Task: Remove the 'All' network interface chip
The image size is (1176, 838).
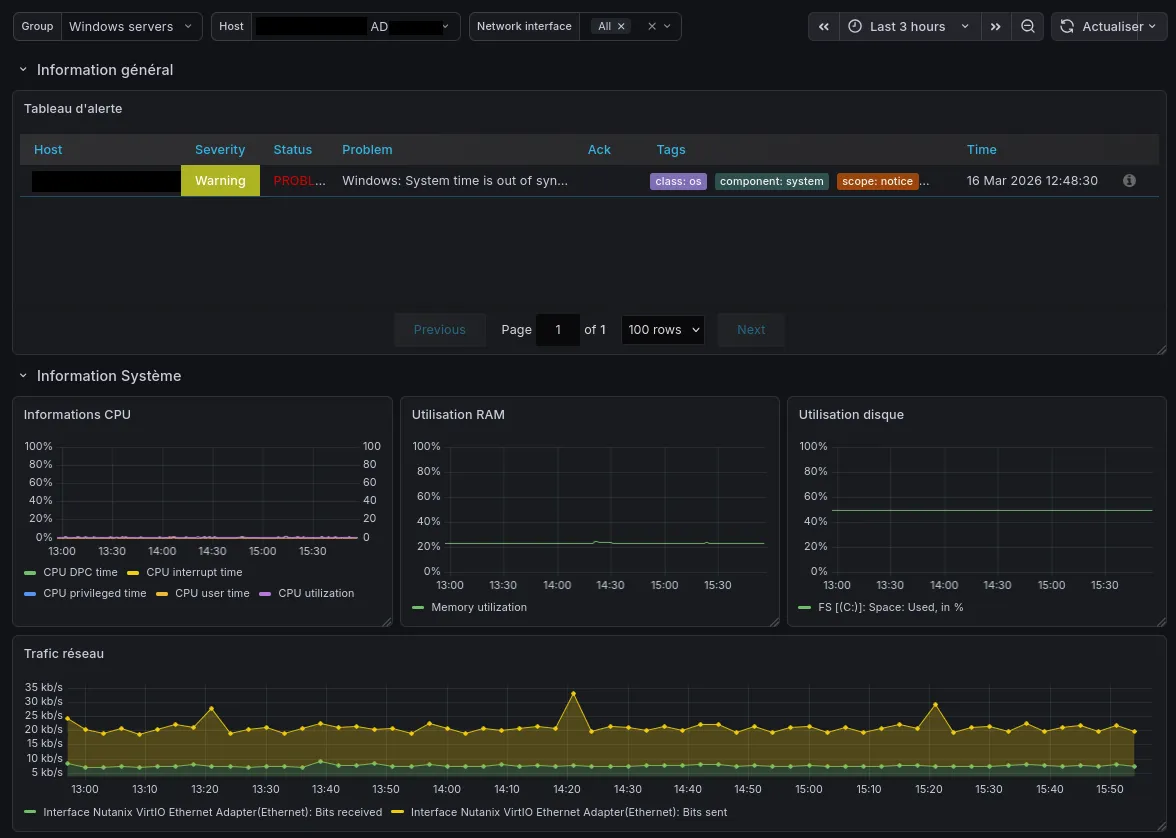Action: (x=621, y=27)
